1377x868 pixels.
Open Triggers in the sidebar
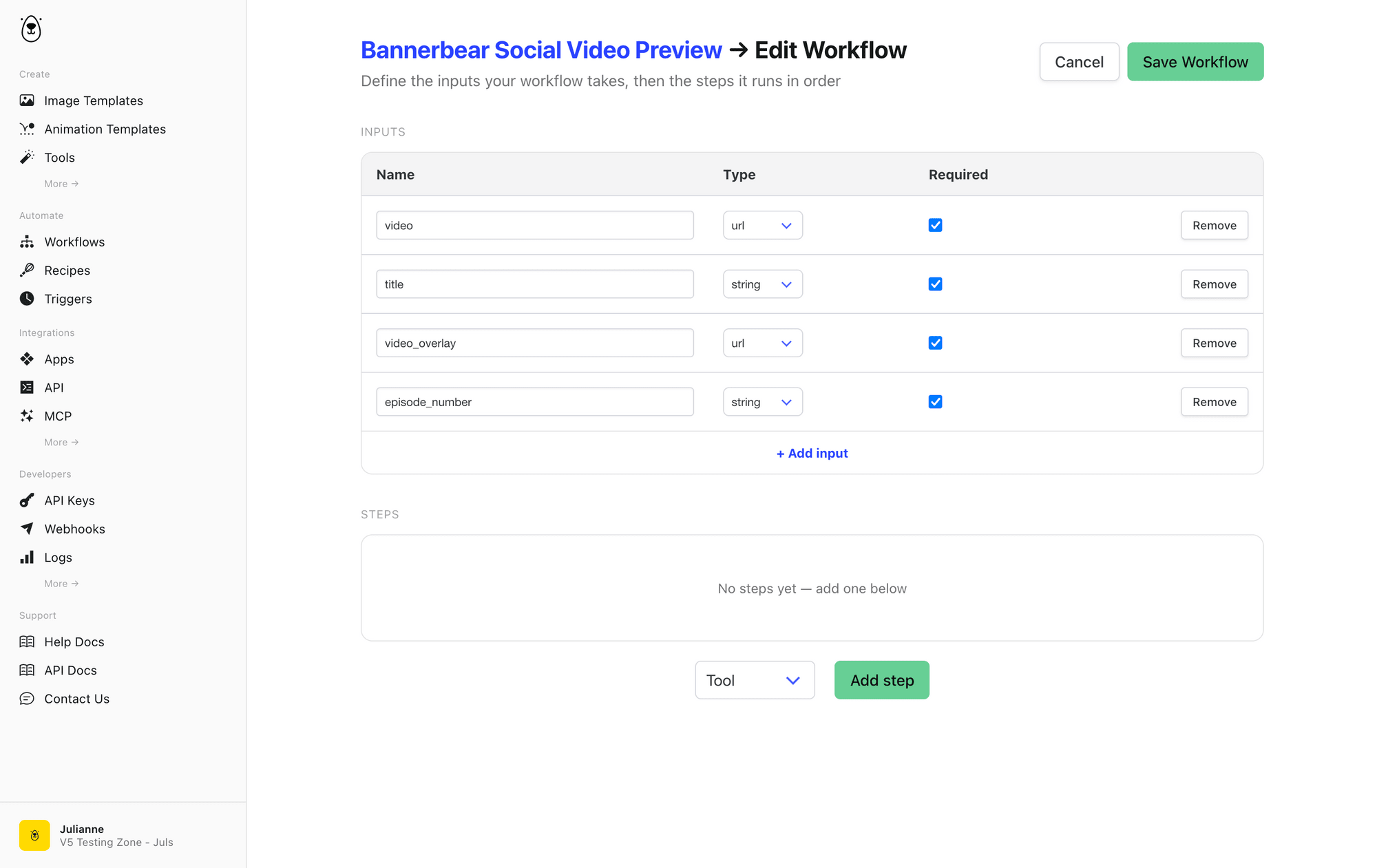[67, 299]
